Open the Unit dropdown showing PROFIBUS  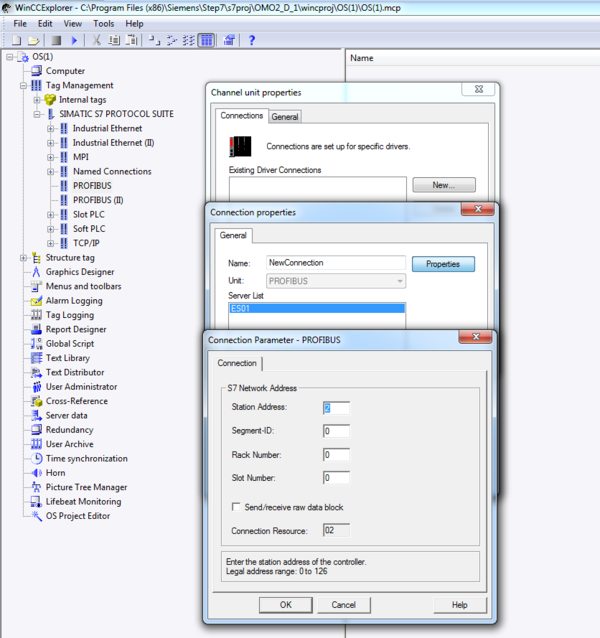coord(336,281)
